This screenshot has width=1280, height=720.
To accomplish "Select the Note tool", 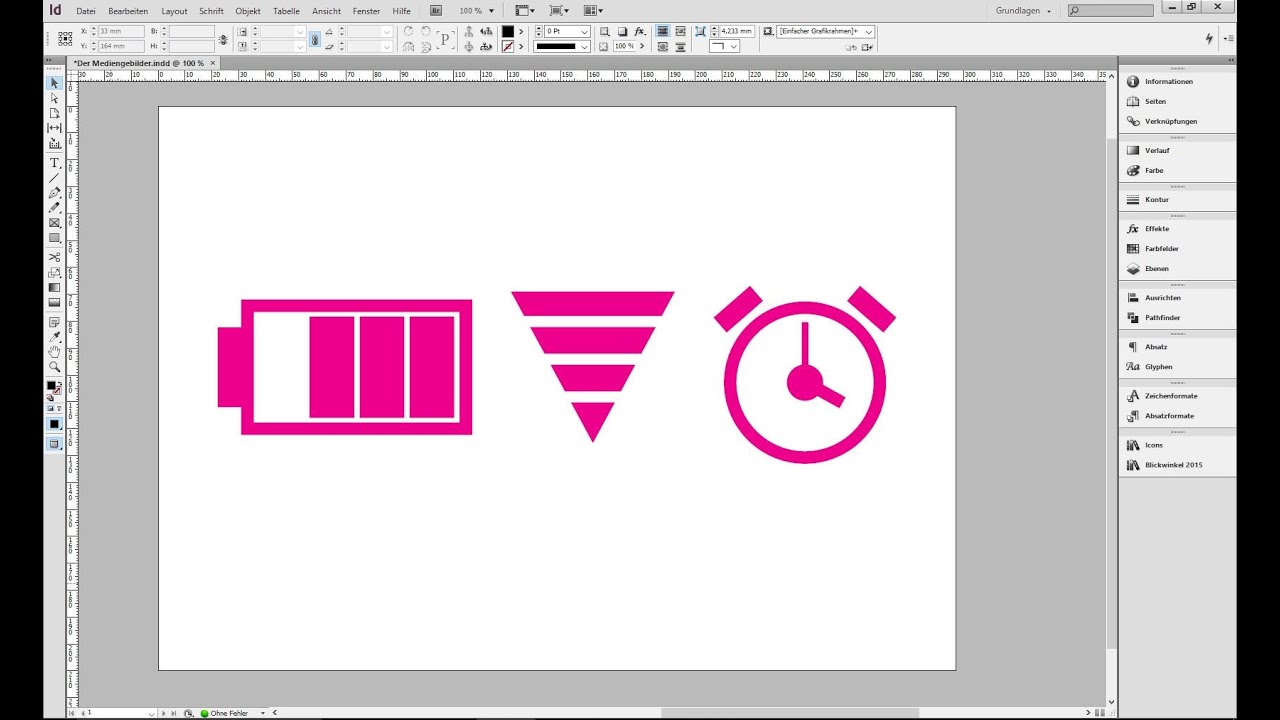I will [54, 322].
